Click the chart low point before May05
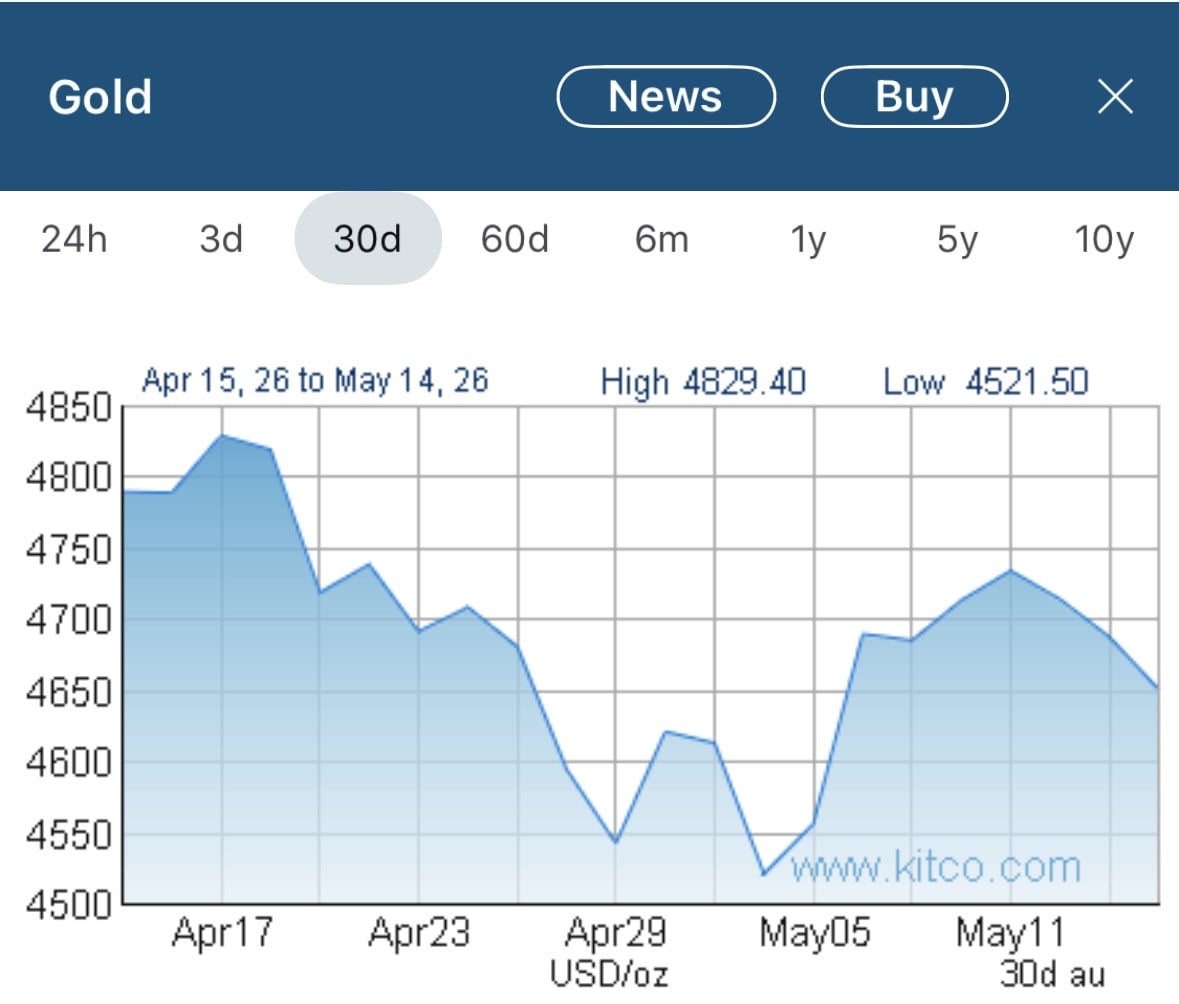1179x1004 pixels. [764, 874]
